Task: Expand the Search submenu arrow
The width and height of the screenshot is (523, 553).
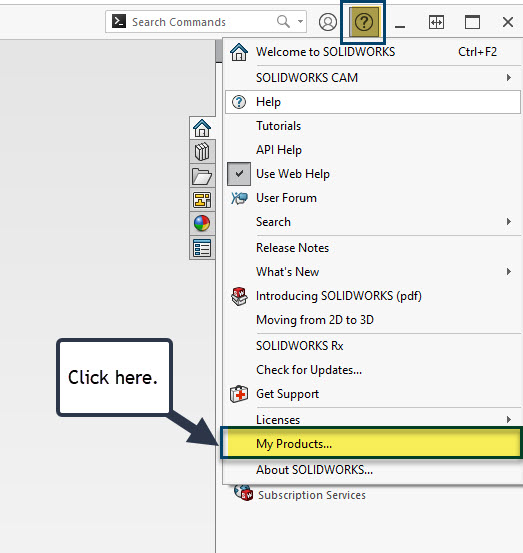Action: coord(509,222)
